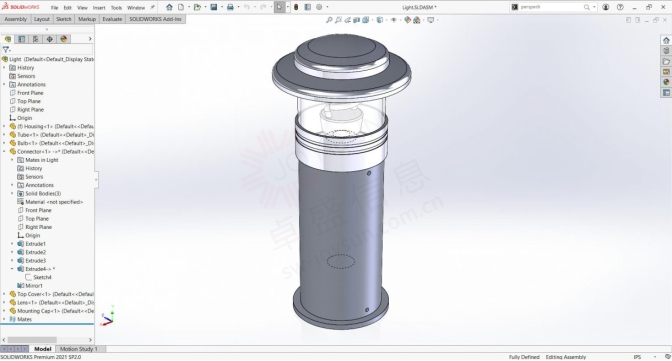Expand the Top Cover<1> component

click(x=4, y=294)
